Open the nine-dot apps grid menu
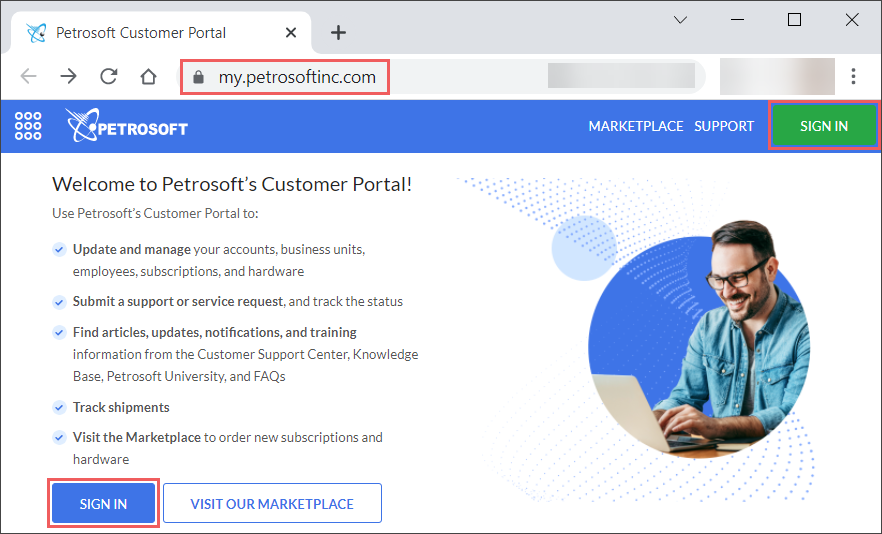This screenshot has height=534, width=882. coord(28,125)
